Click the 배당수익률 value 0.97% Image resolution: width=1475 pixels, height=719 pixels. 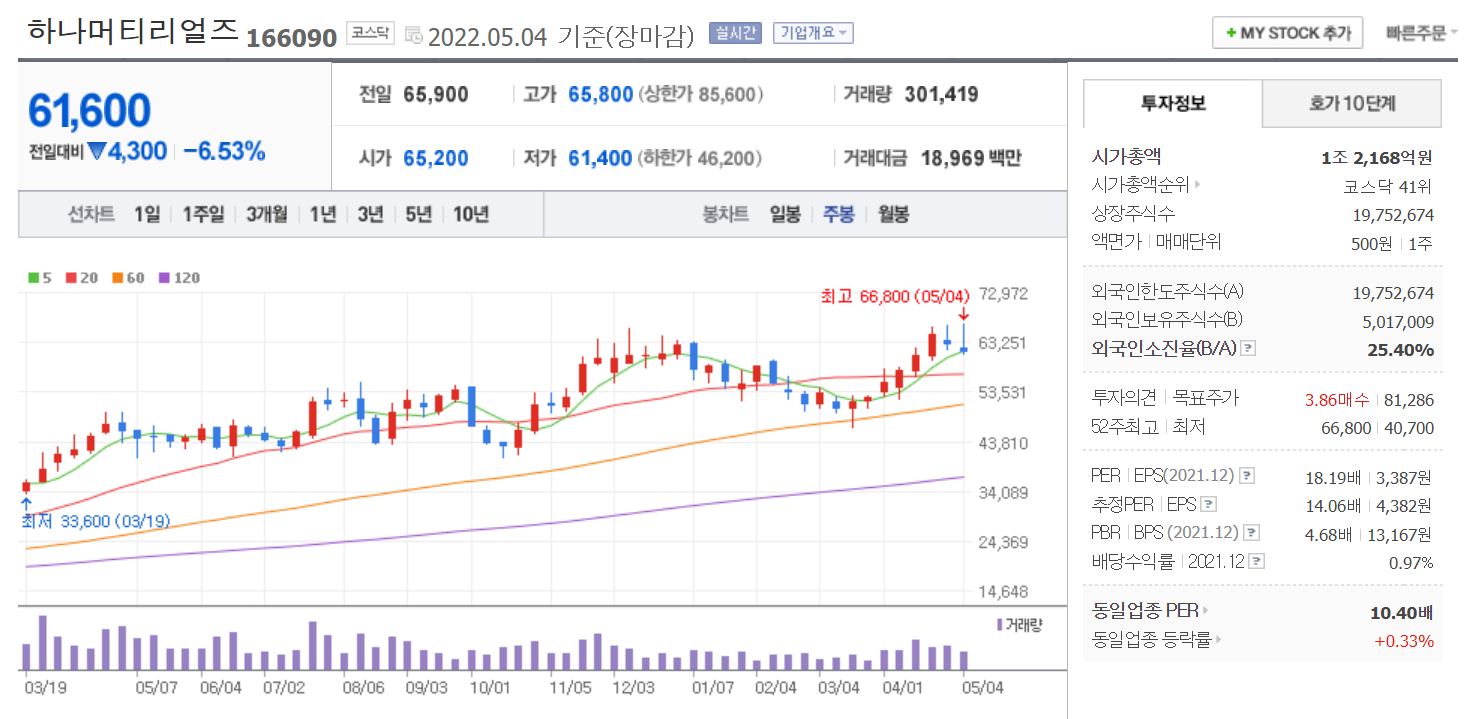coord(1412,563)
